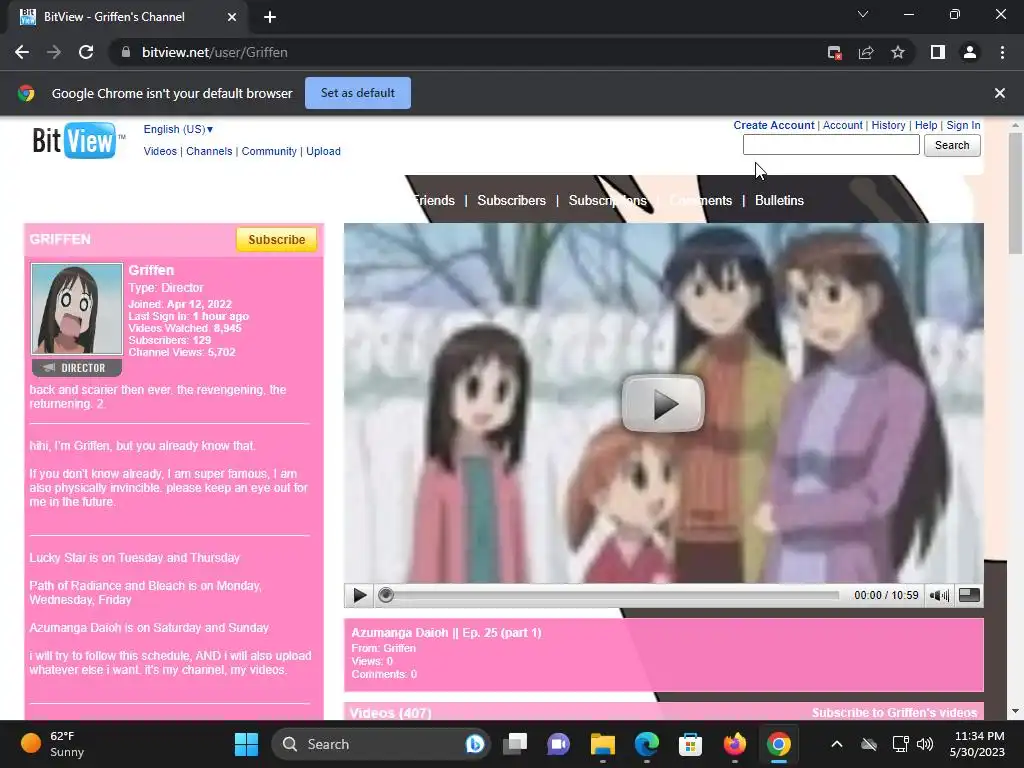Show hidden system tray icons
Image resolution: width=1024 pixels, height=768 pixels.
tap(837, 744)
